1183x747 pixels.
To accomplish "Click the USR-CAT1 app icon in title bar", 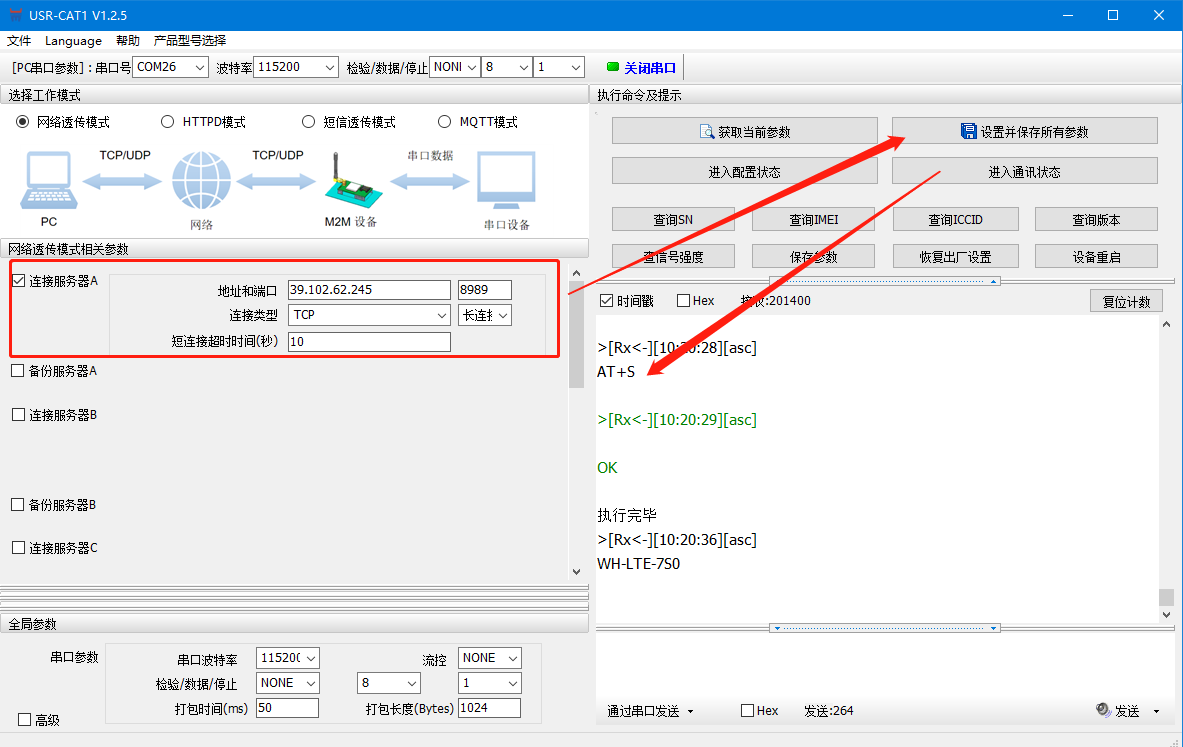I will (x=14, y=15).
